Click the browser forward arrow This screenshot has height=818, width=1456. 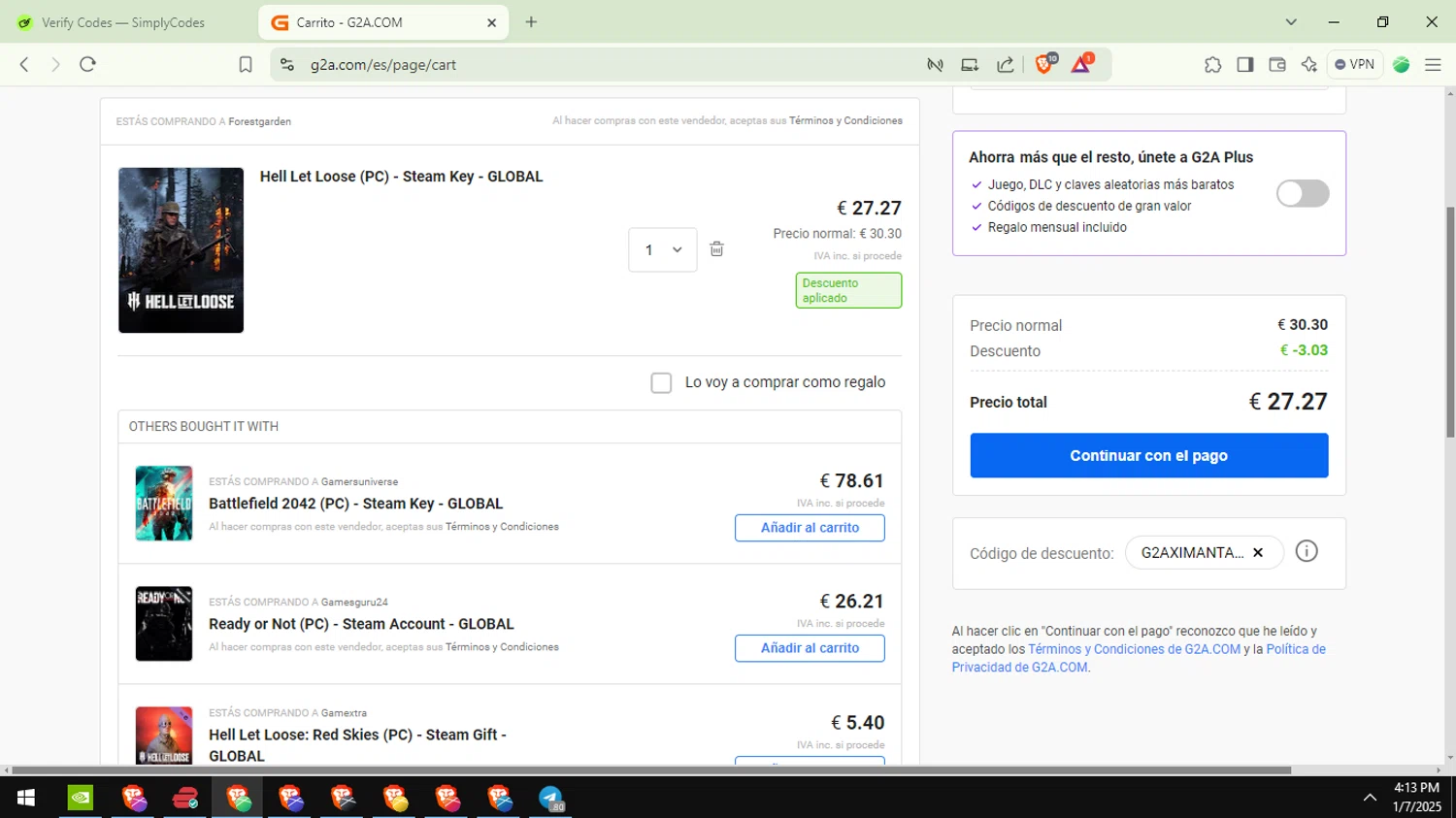(x=55, y=64)
